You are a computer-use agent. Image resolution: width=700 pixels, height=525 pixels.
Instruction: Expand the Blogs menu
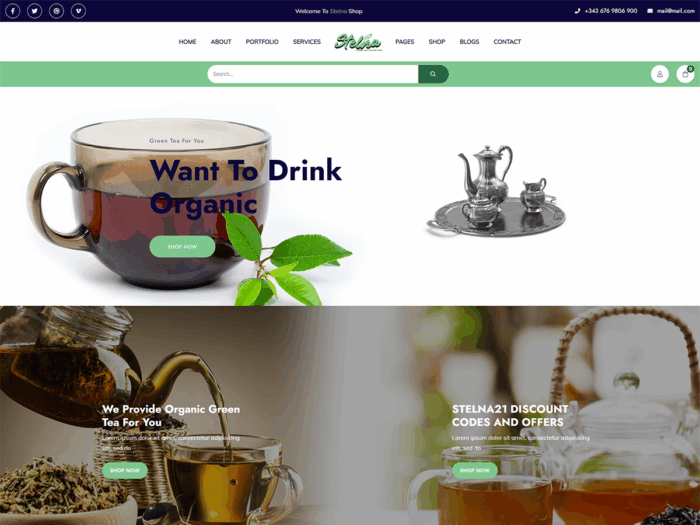[469, 42]
